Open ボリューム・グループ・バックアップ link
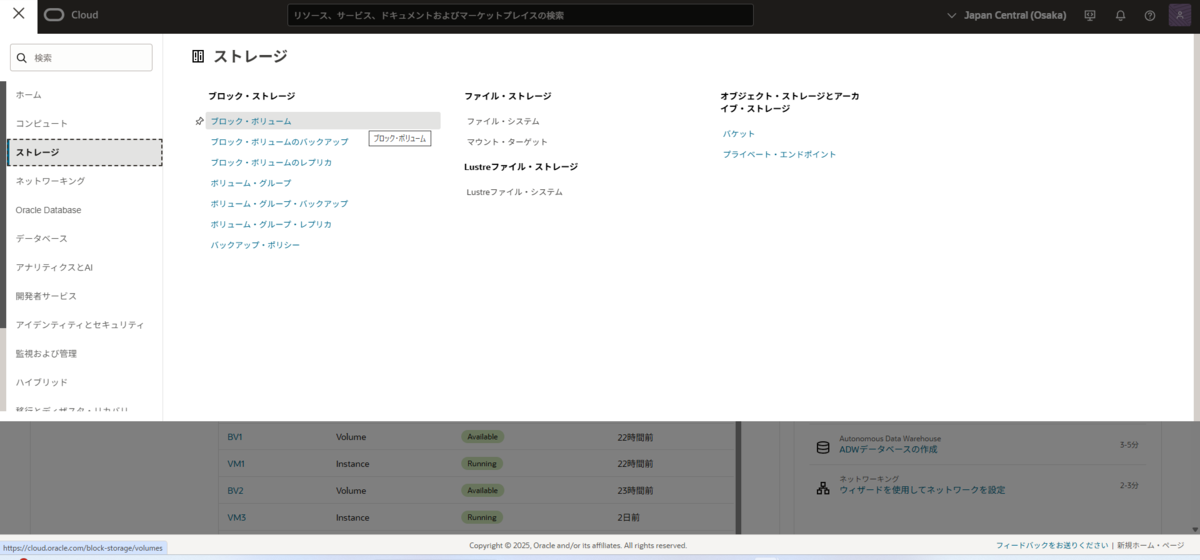 279,204
